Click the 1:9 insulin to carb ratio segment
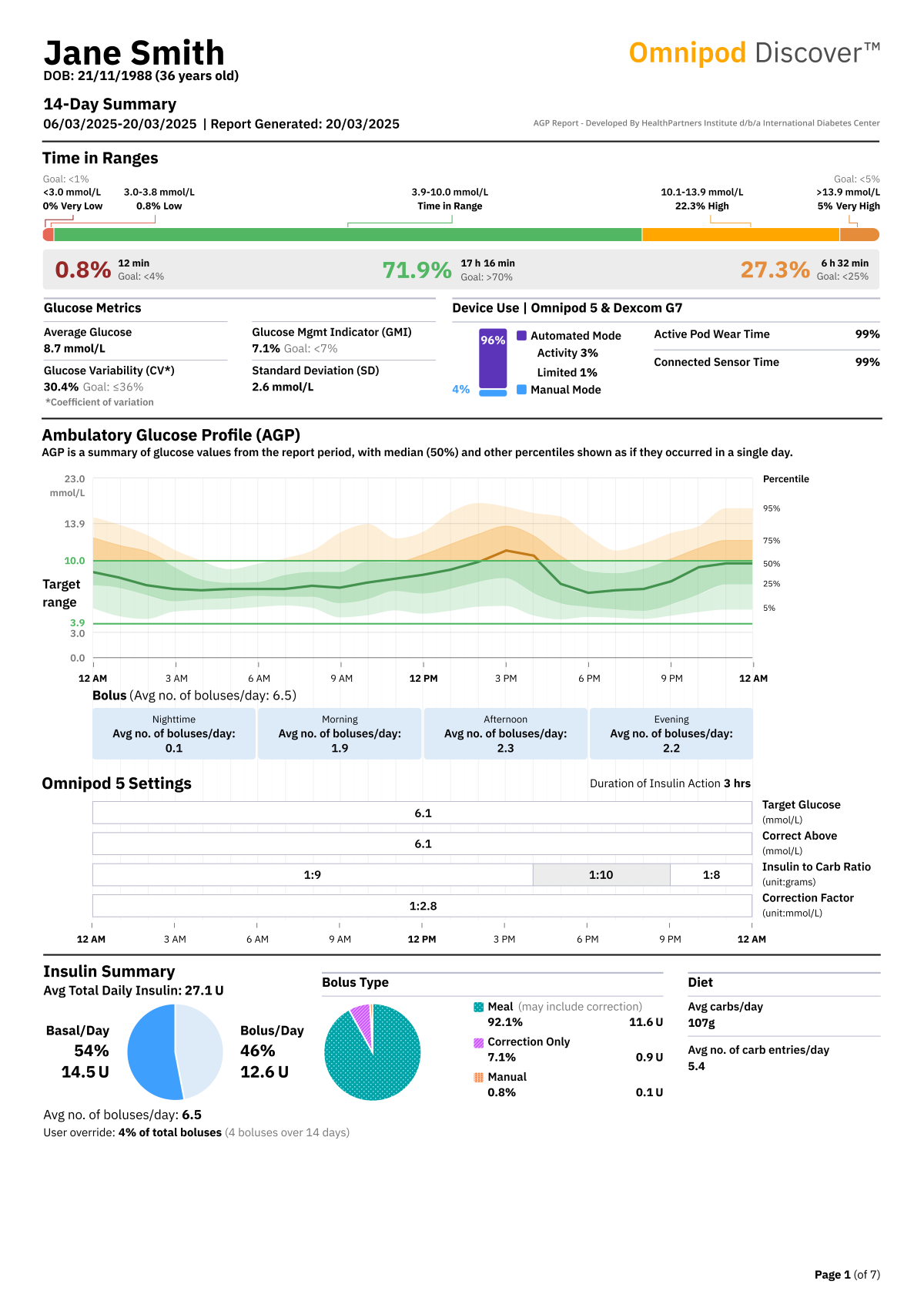The image size is (924, 1308). [x=313, y=875]
